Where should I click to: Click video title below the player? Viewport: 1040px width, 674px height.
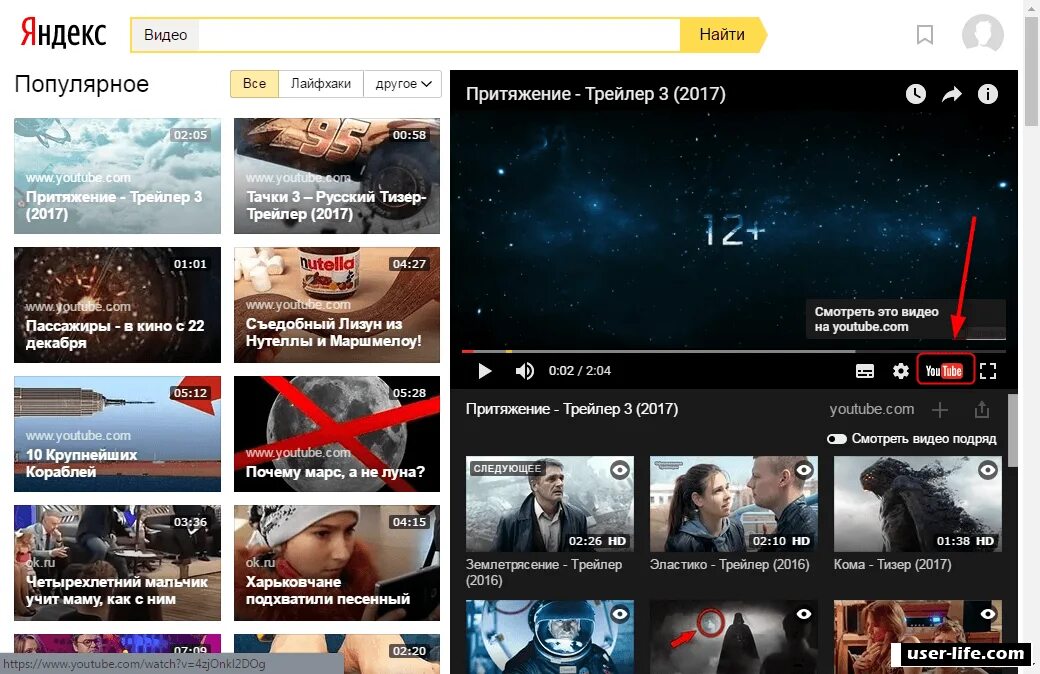coord(572,409)
